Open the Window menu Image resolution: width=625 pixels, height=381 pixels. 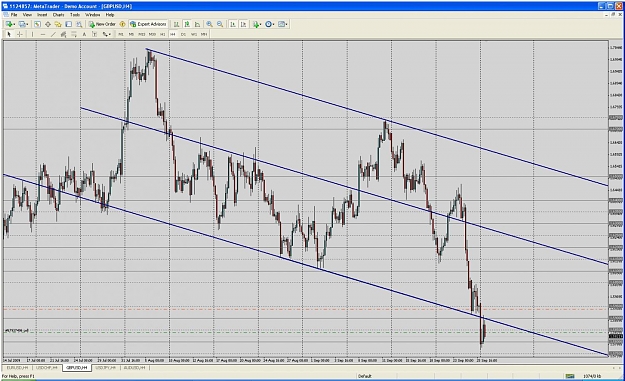(92, 15)
